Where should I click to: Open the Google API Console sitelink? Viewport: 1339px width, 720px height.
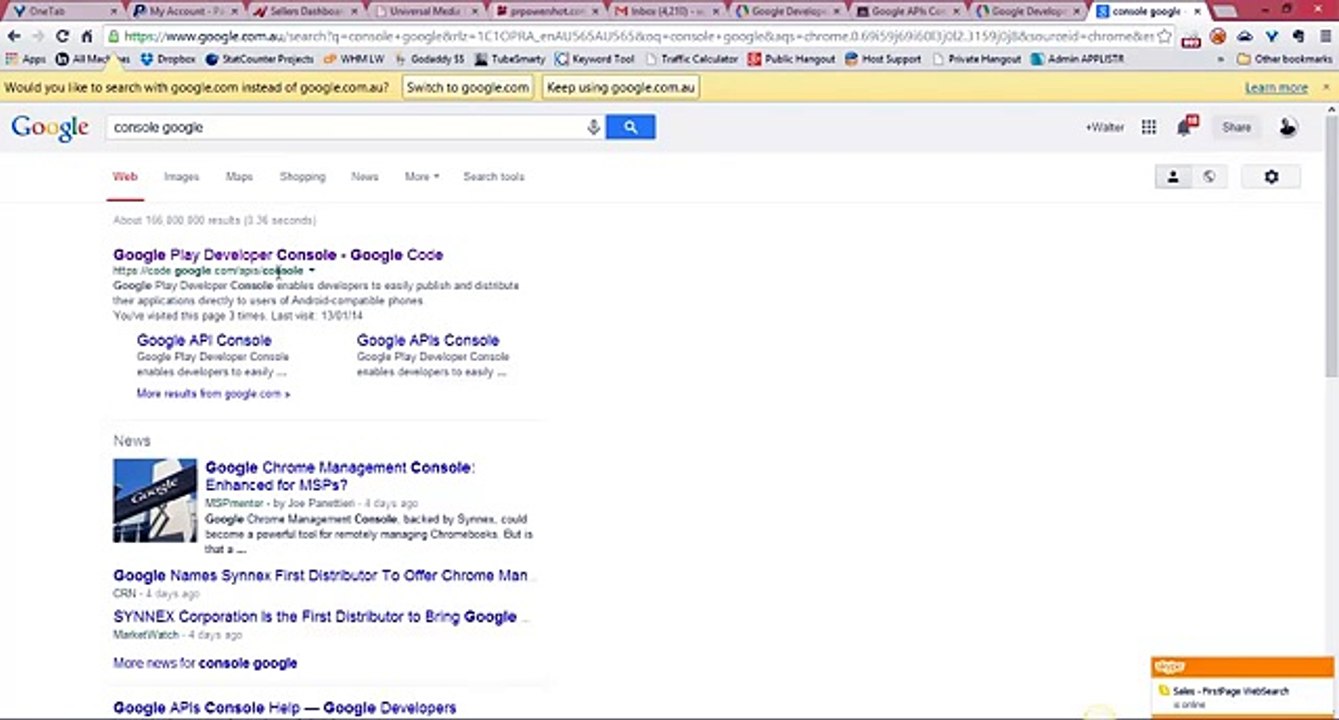[204, 340]
